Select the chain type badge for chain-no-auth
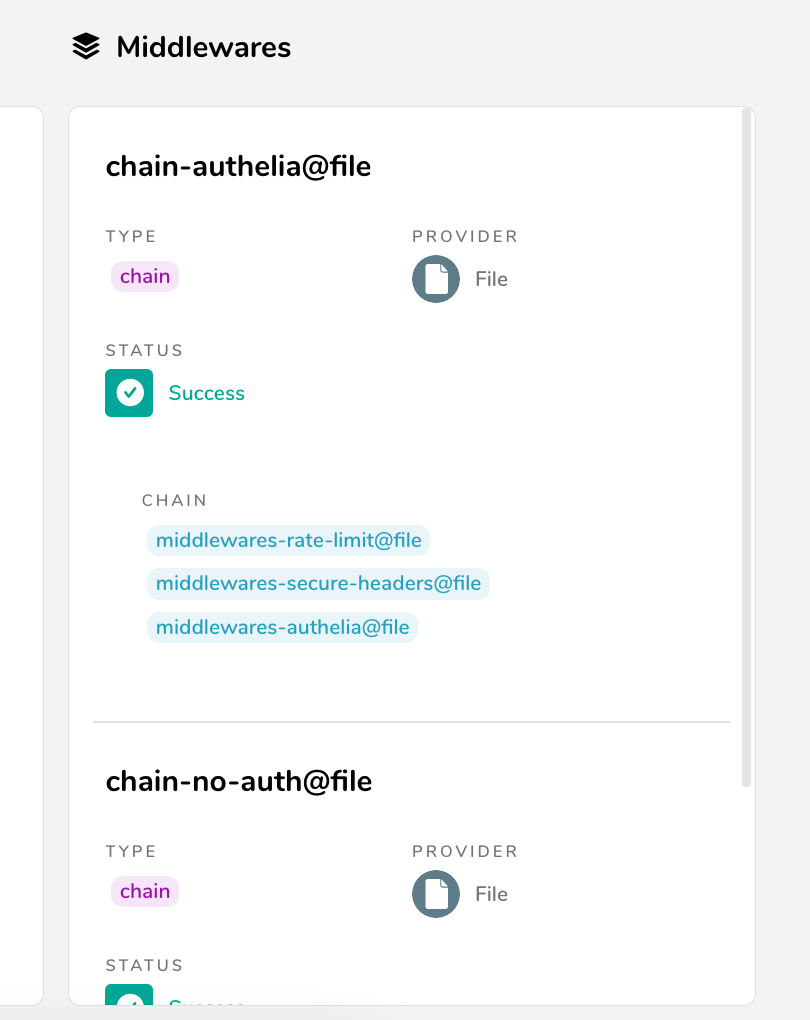810x1020 pixels. 144,891
